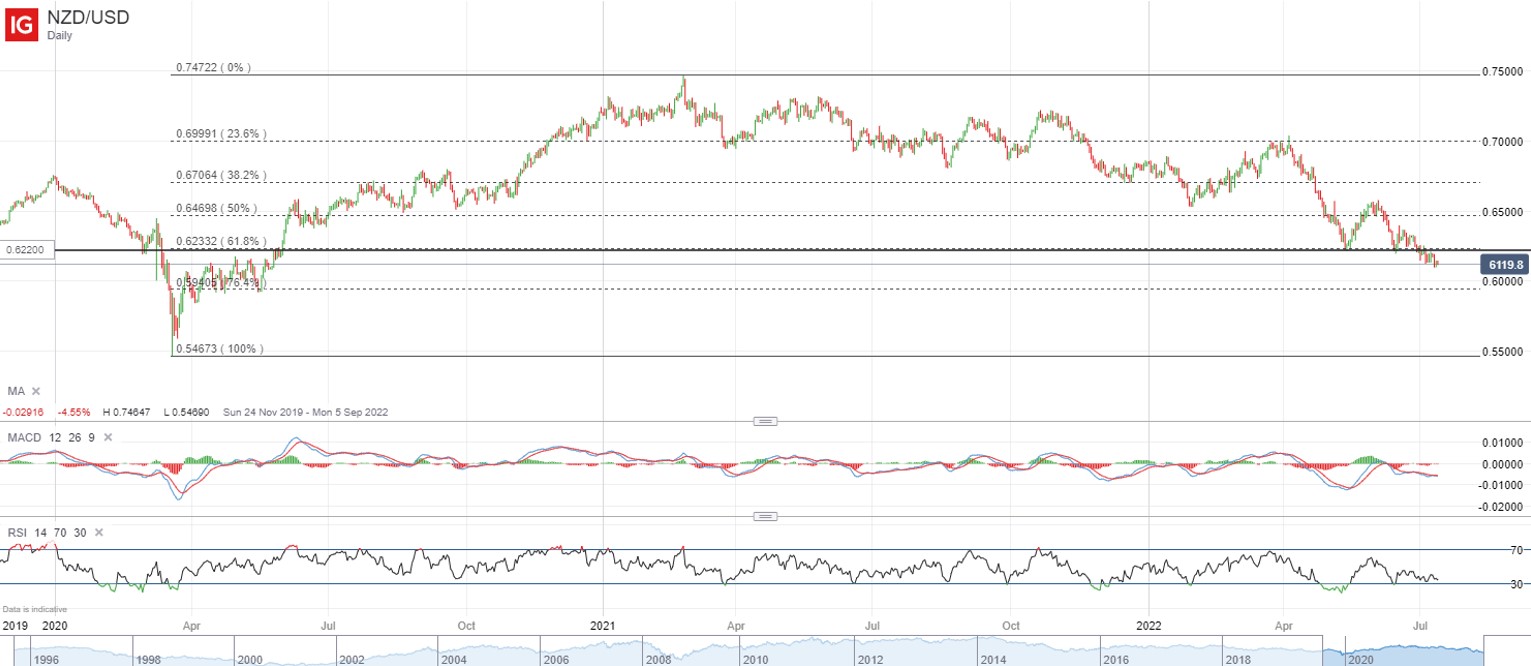This screenshot has width=1531, height=666.
Task: Click the red IG logo
Action: (23, 23)
